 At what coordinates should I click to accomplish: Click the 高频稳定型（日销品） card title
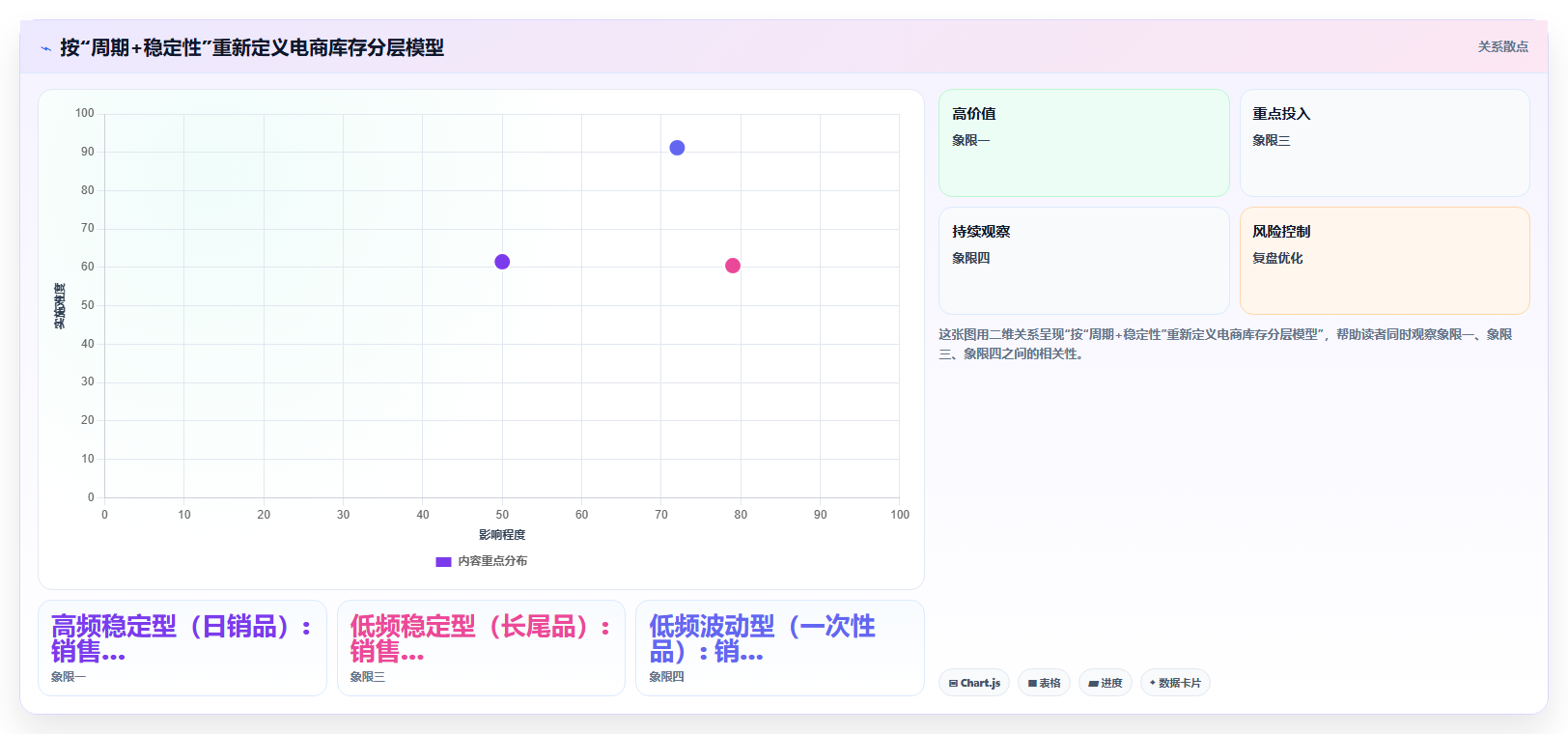182,639
